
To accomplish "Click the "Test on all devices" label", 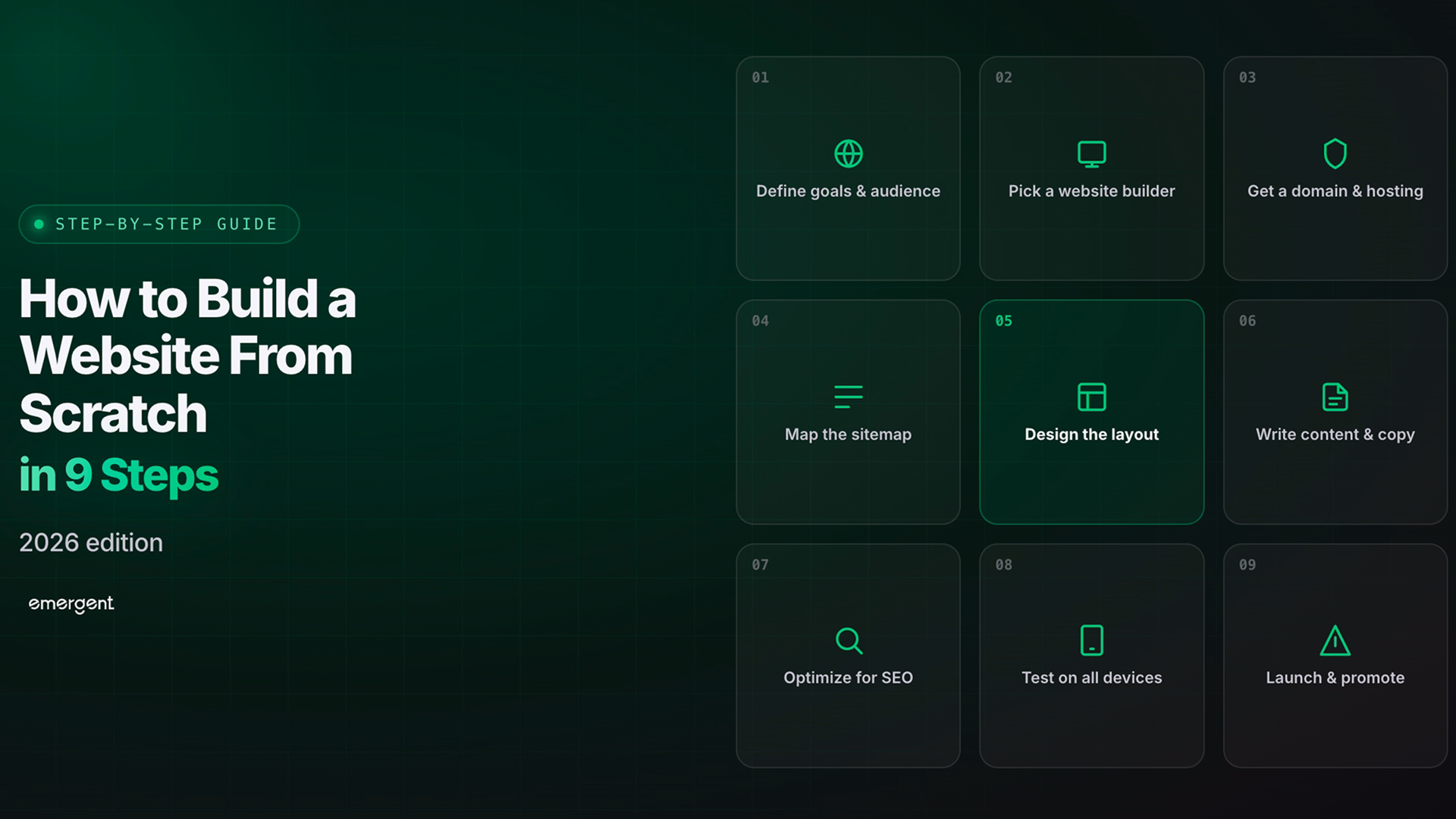I will (x=1091, y=678).
